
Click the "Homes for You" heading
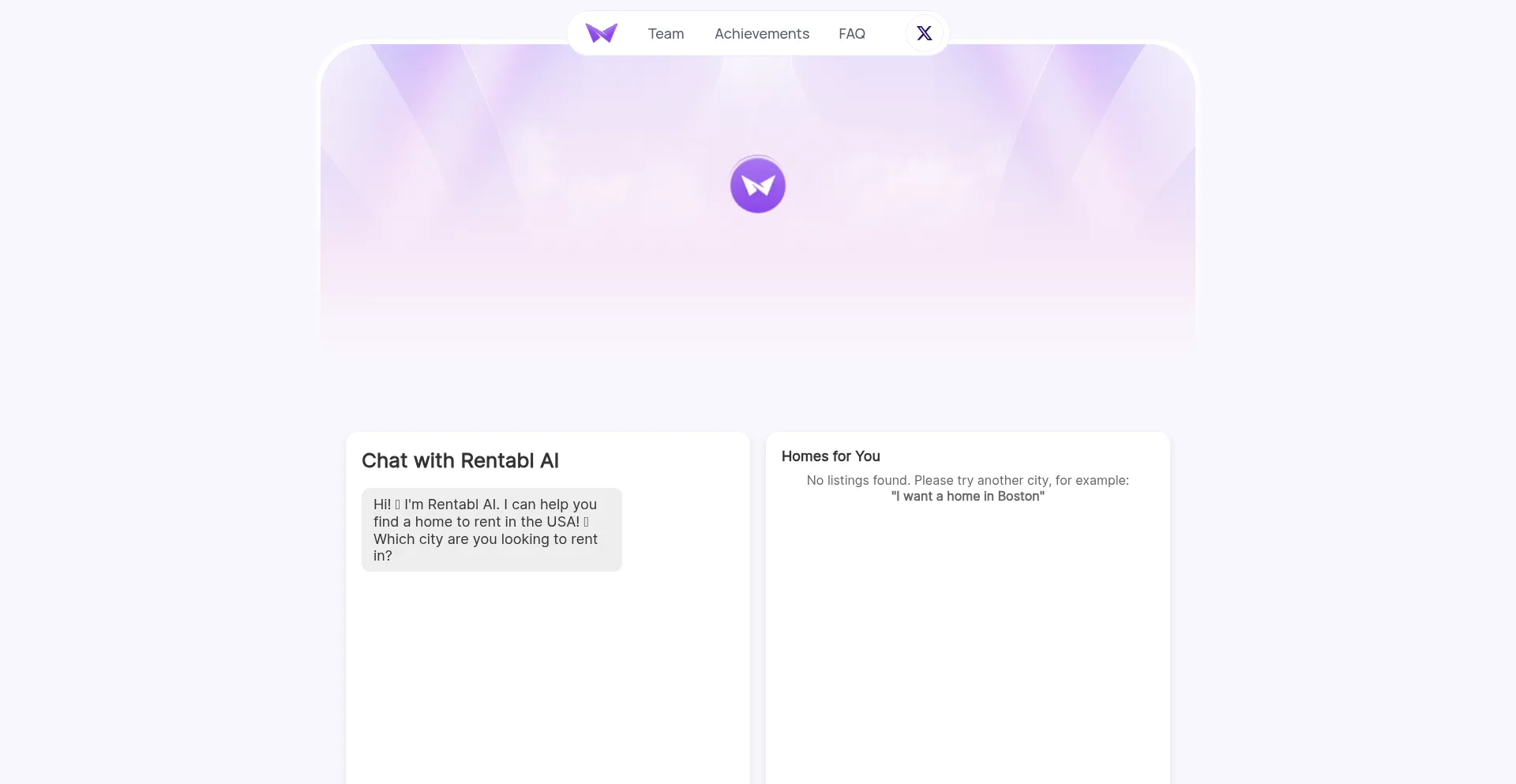click(830, 456)
